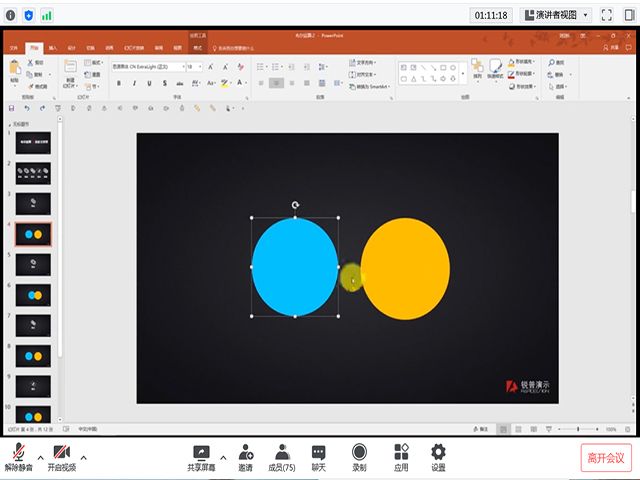This screenshot has height=480, width=640.
Task: Open the 聊天 chat panel
Action: click(319, 452)
